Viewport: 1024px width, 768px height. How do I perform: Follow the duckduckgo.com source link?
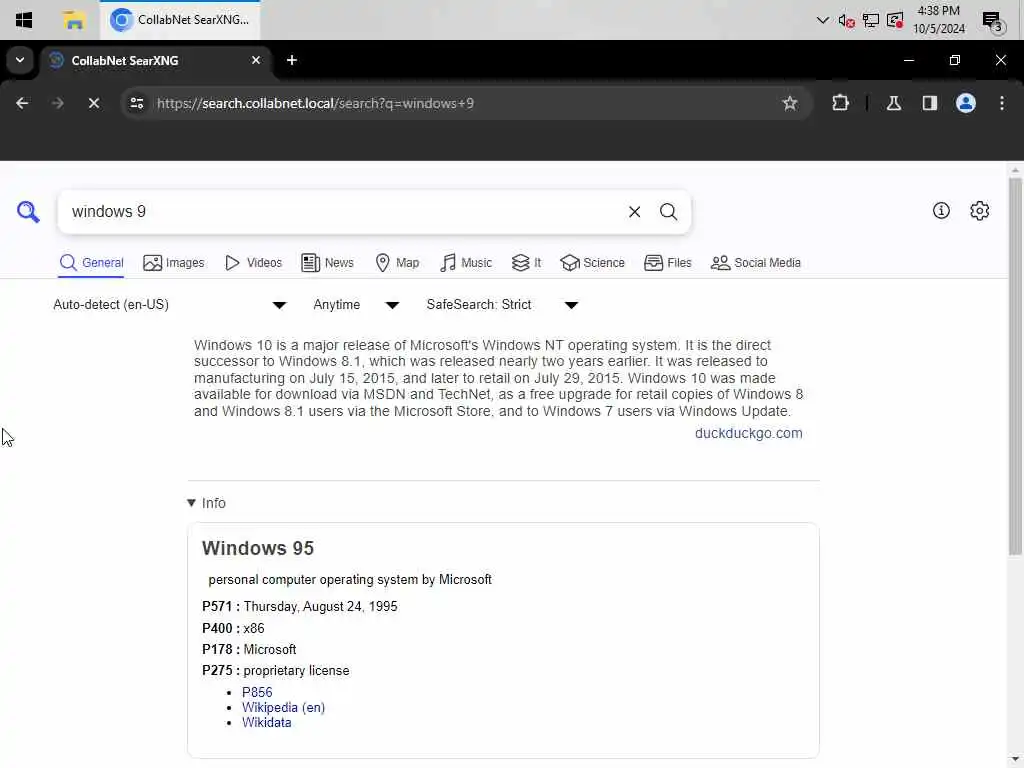(x=748, y=433)
